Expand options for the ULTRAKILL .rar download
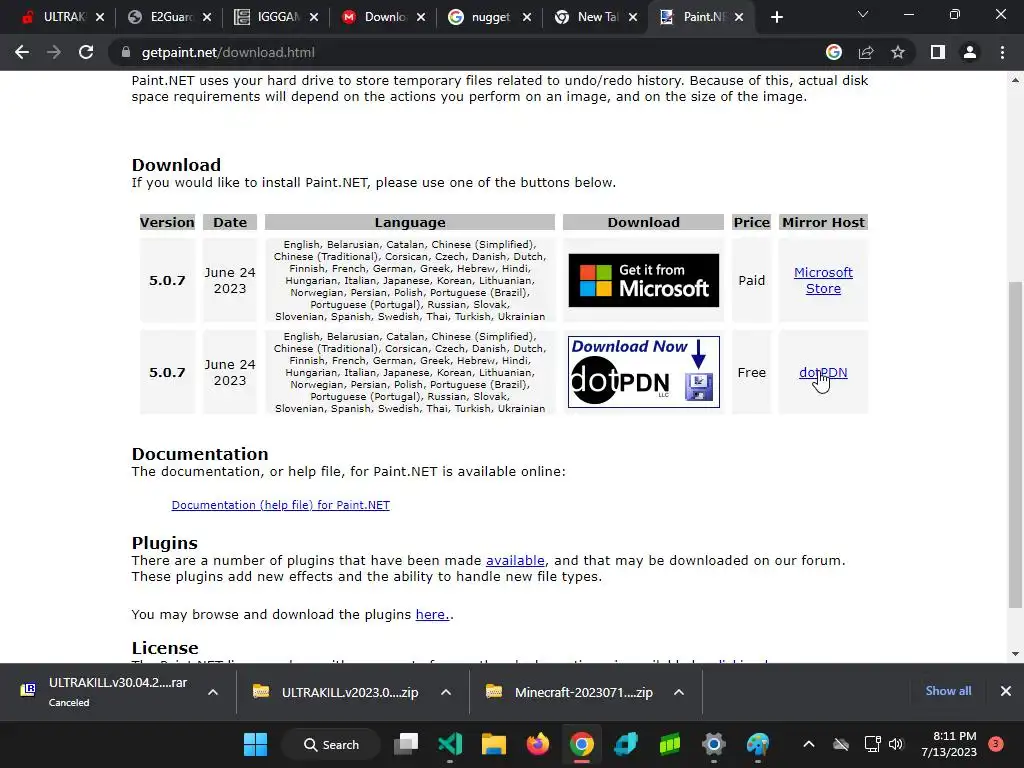Viewport: 1024px width, 768px height. coord(213,692)
